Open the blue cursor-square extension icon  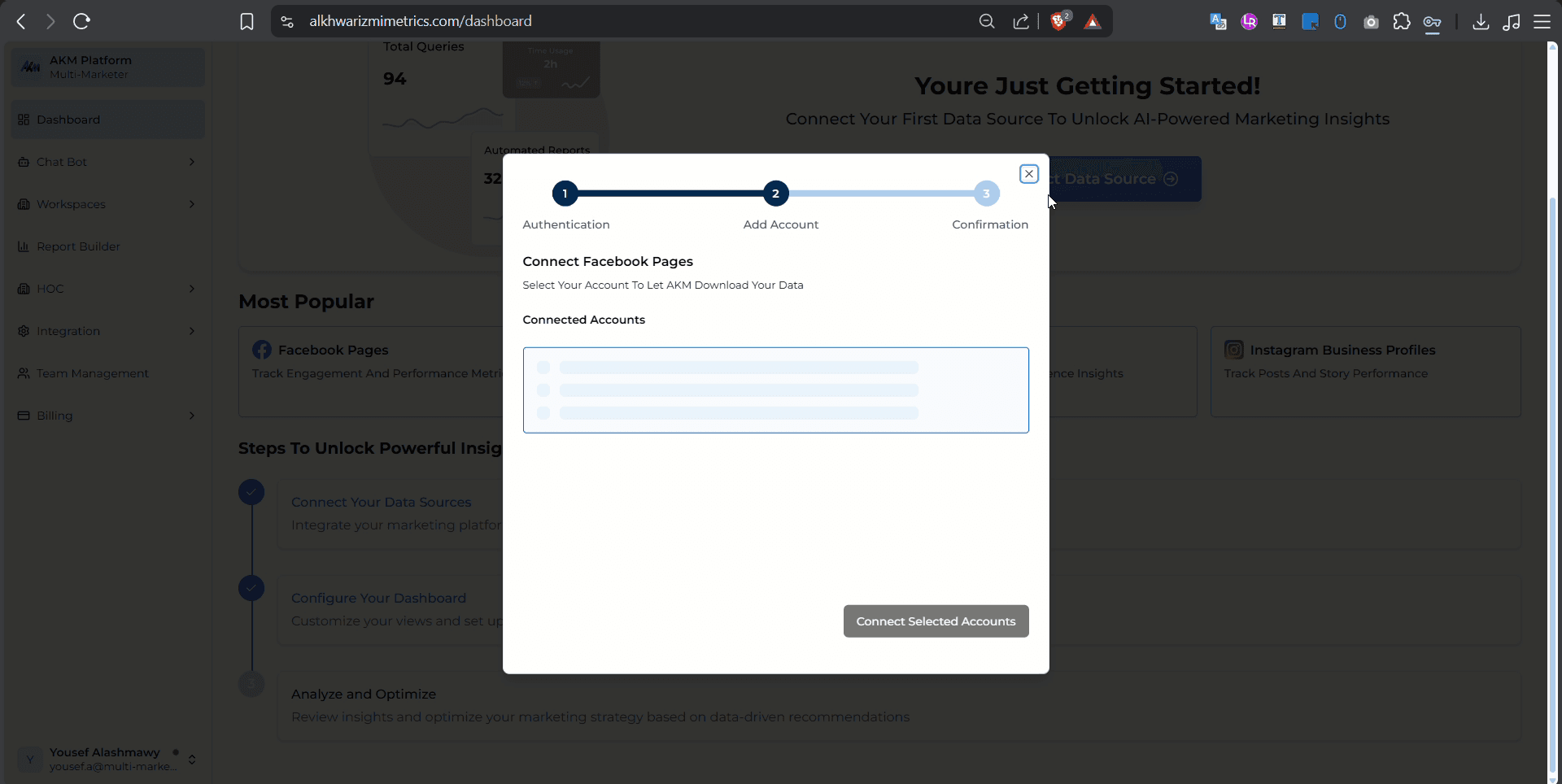pyautogui.click(x=1310, y=22)
